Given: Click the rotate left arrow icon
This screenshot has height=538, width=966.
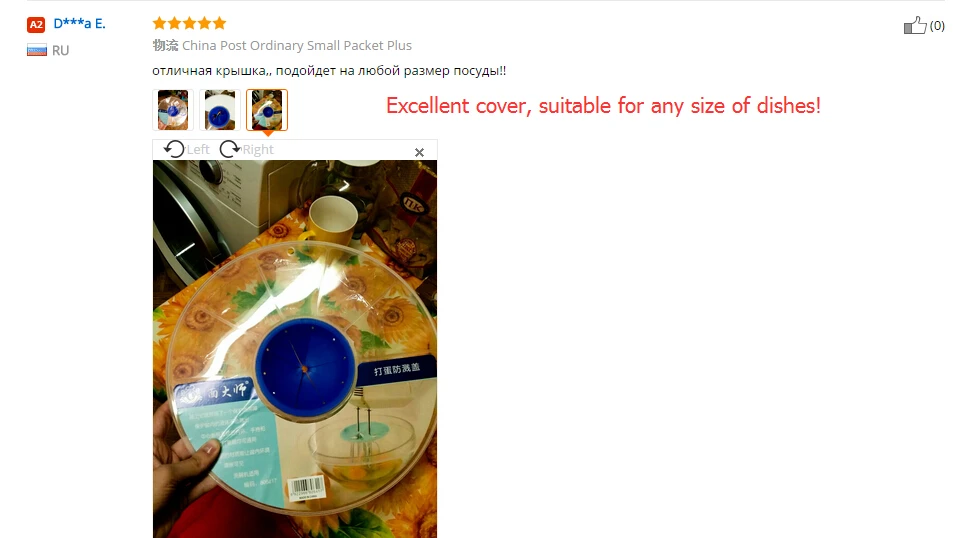Looking at the screenshot, I should pos(174,149).
